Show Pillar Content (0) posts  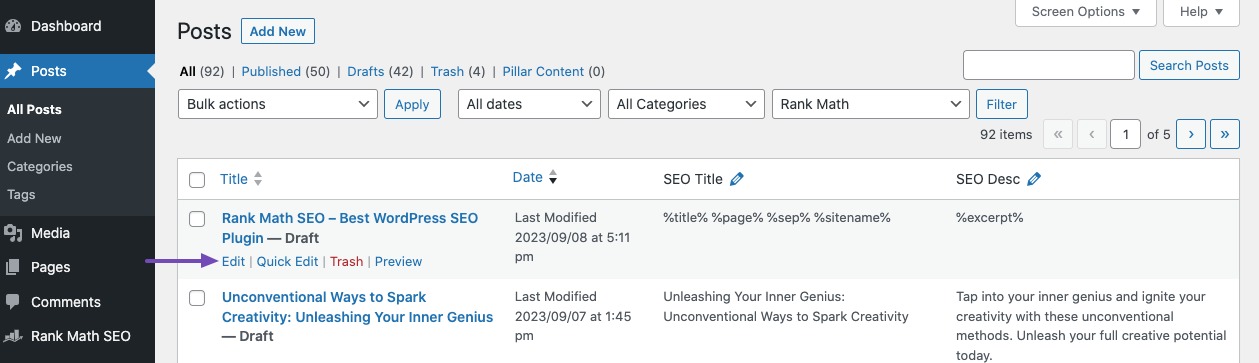pos(554,71)
